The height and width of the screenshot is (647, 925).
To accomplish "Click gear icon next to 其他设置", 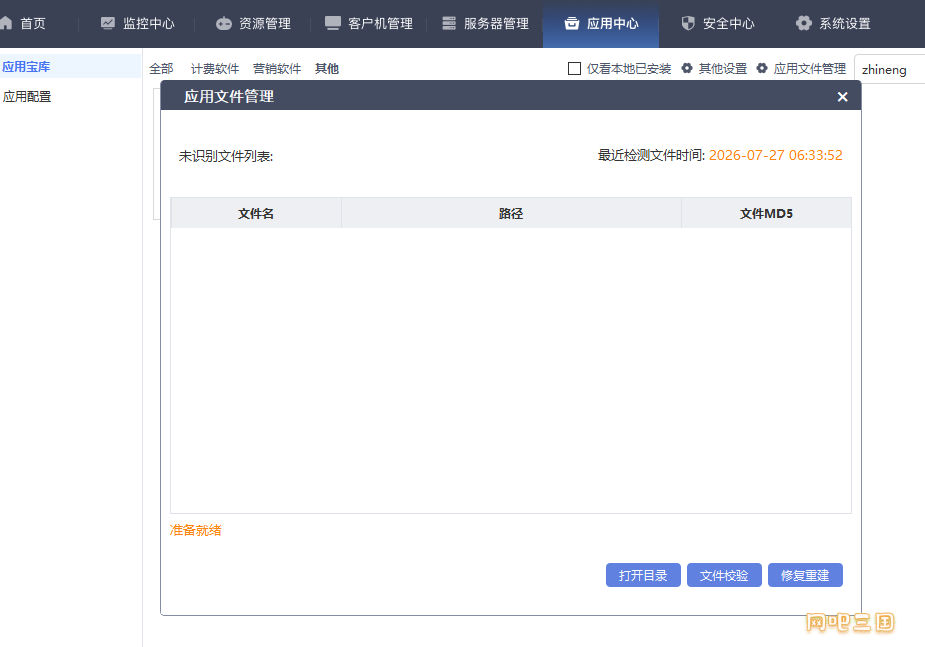I will point(687,68).
